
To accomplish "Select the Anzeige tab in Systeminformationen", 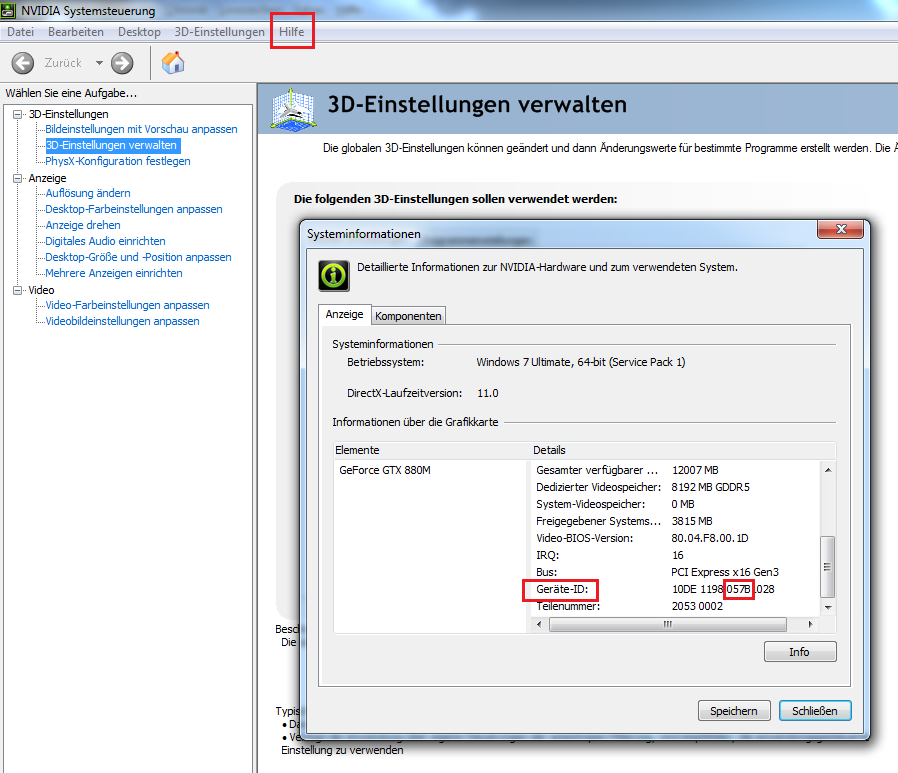I will click(x=344, y=314).
